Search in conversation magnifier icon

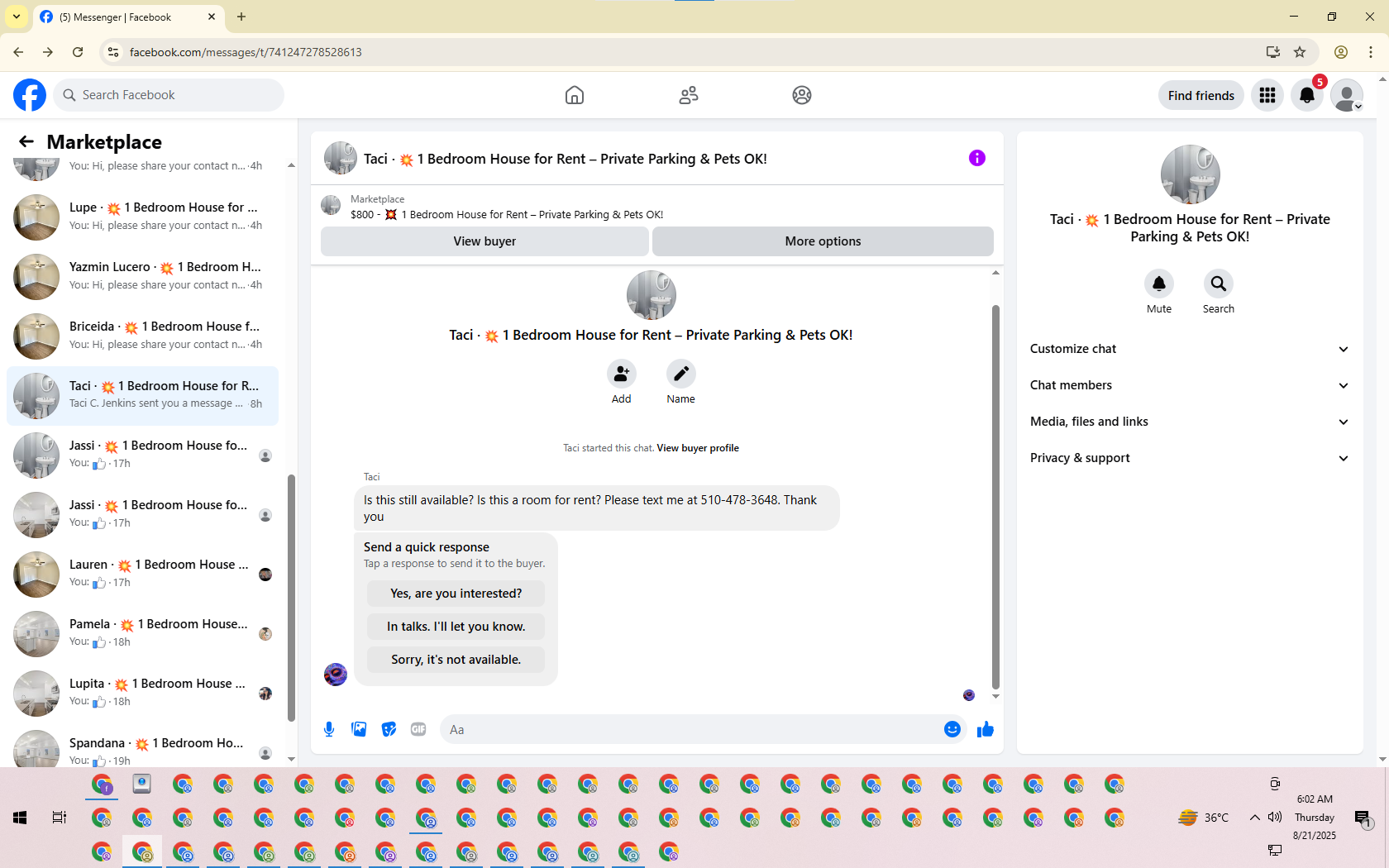tap(1219, 284)
